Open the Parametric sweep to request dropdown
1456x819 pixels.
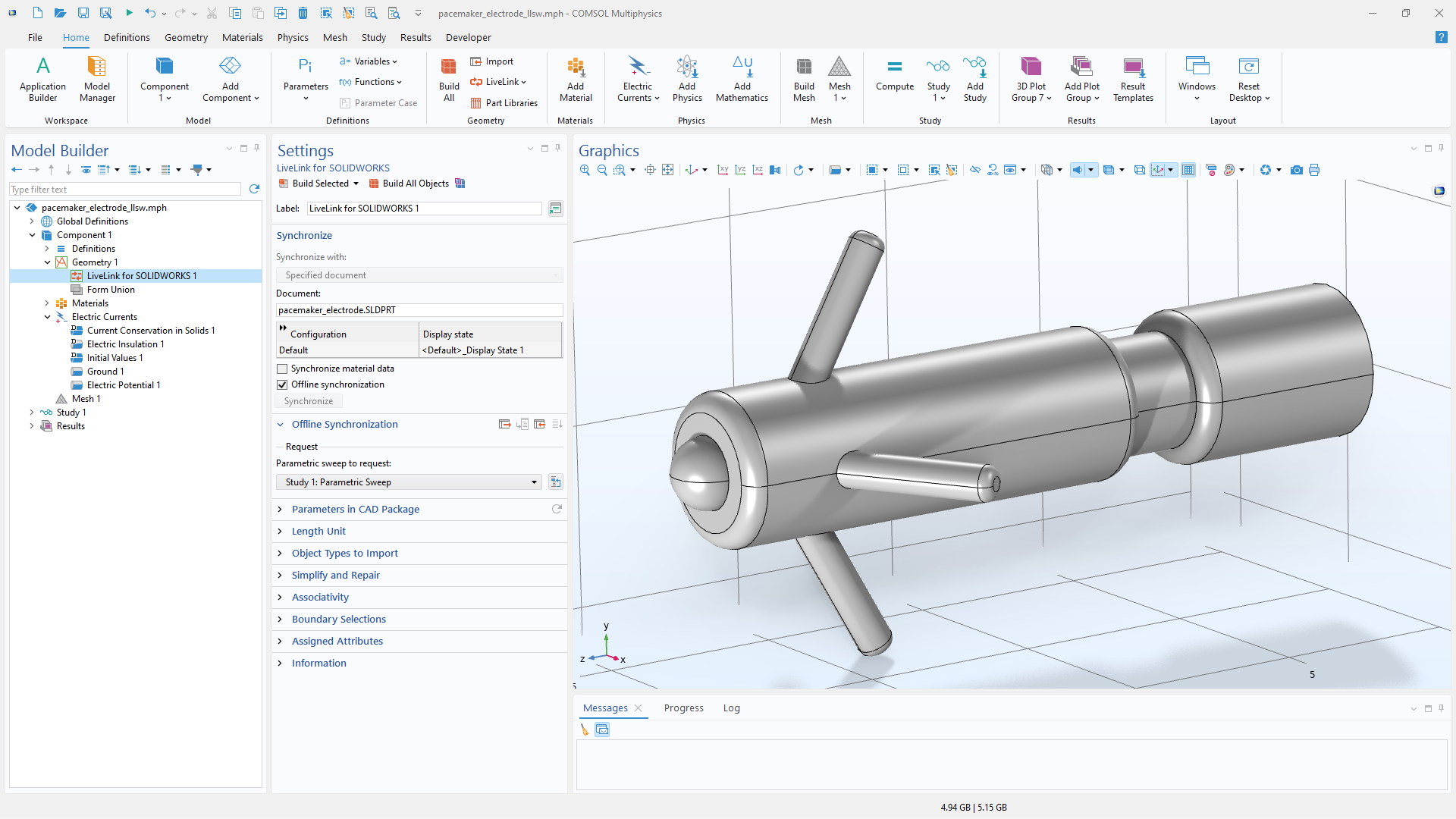(x=535, y=482)
